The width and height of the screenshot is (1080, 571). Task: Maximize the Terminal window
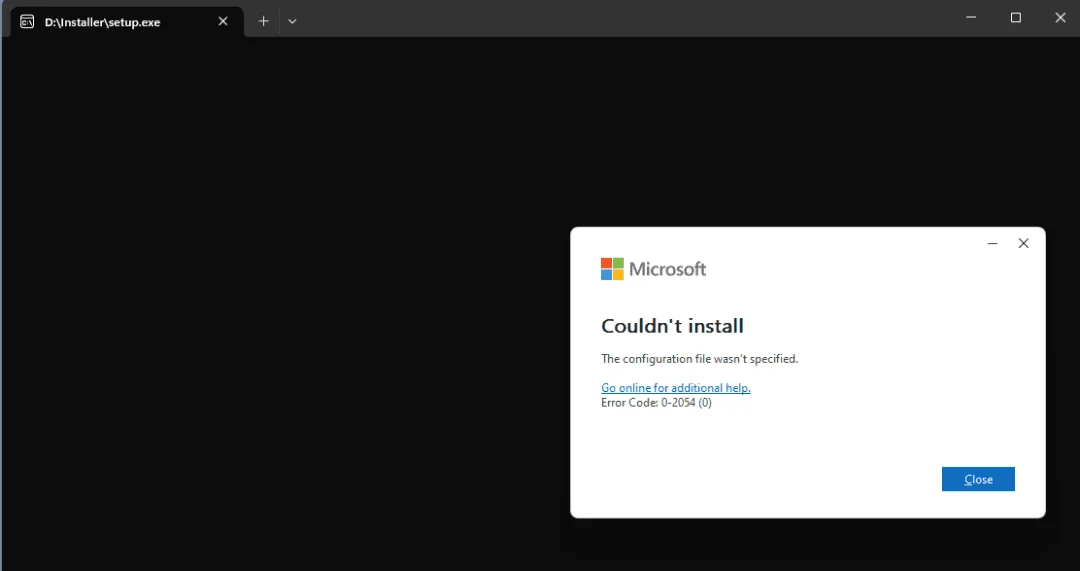click(x=1015, y=18)
